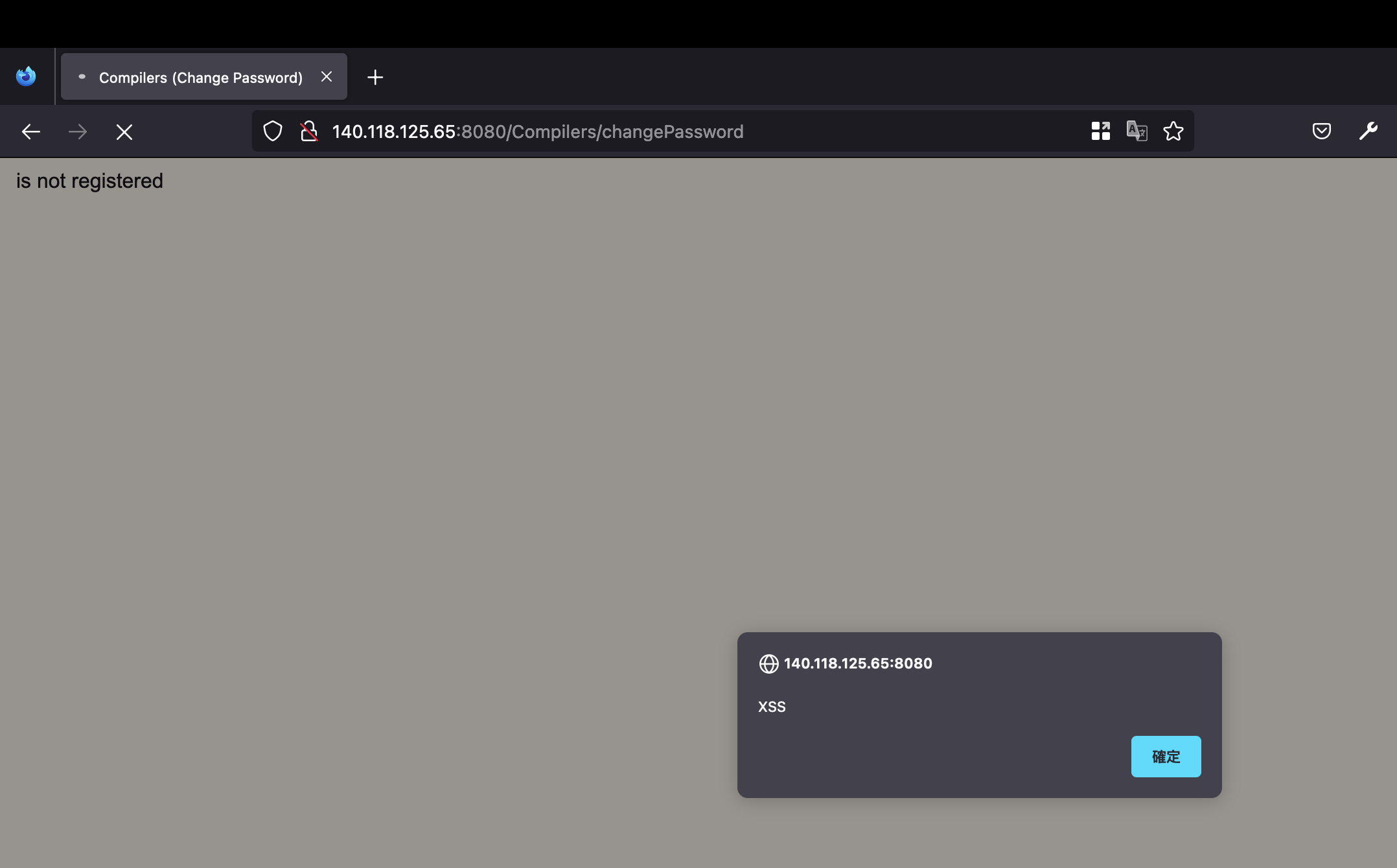Go forward to the next page
This screenshot has height=868, width=1397.
click(78, 131)
